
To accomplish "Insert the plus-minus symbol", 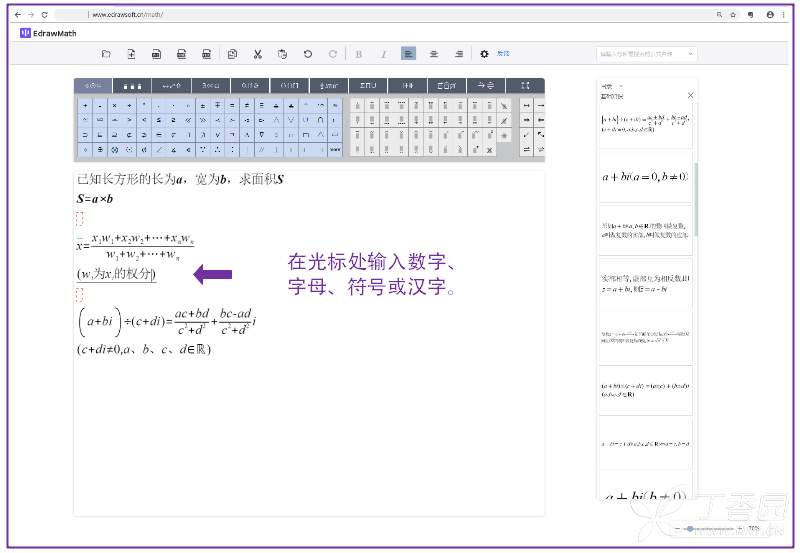I will [x=203, y=106].
